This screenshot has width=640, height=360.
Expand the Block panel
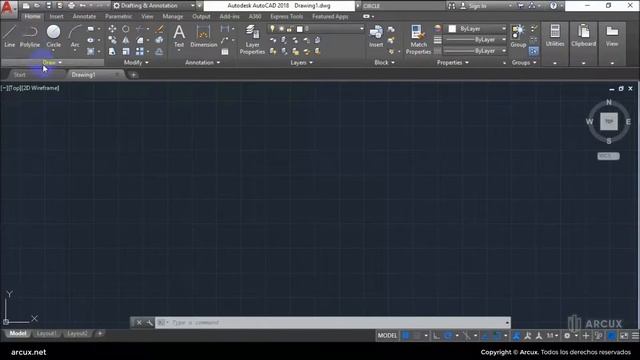click(384, 62)
